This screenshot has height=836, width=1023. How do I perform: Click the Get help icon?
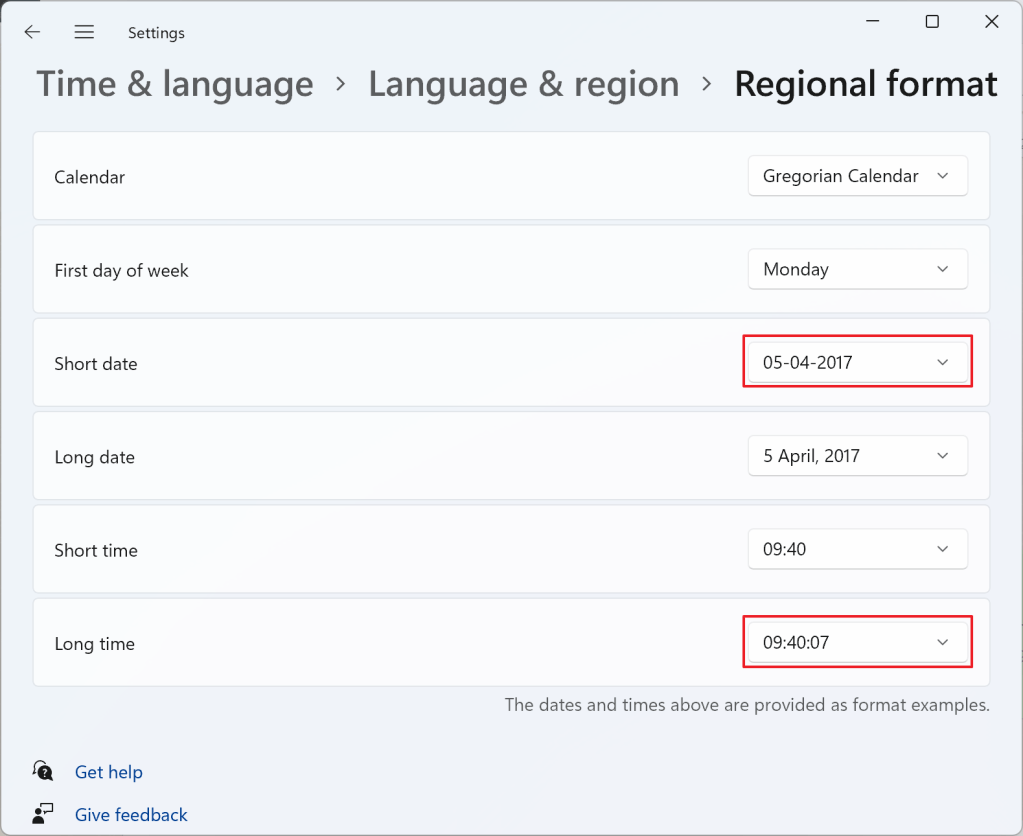43,771
